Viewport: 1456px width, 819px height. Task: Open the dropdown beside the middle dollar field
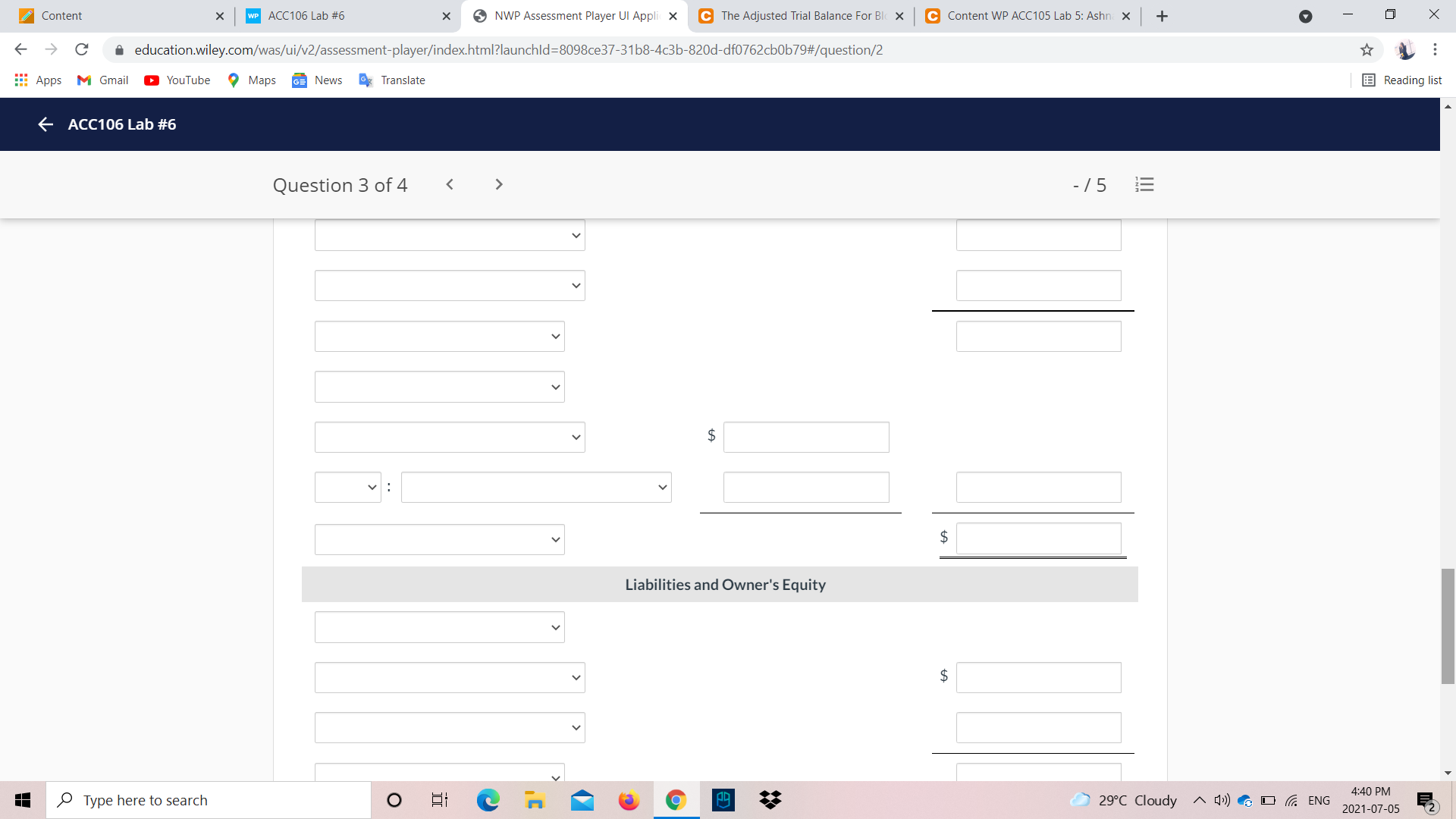450,437
